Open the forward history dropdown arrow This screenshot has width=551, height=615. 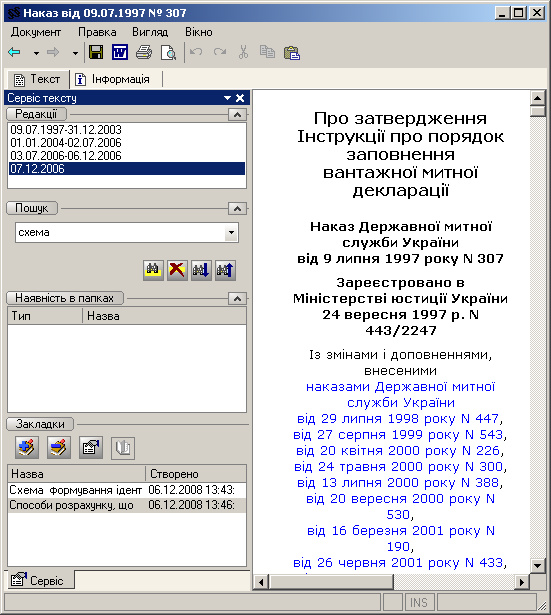(x=75, y=53)
